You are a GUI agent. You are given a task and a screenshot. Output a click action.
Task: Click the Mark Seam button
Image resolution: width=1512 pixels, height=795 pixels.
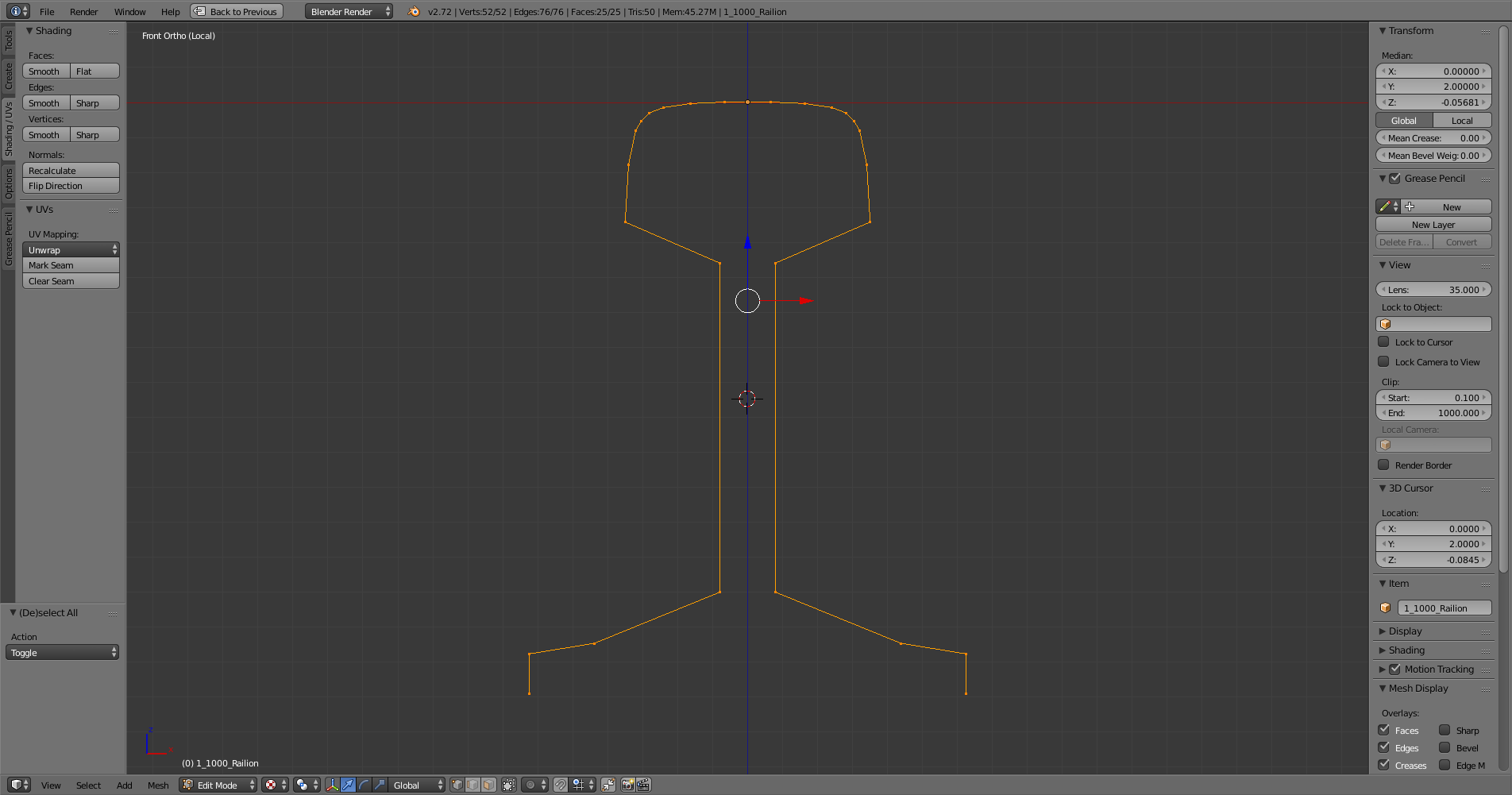(71, 265)
